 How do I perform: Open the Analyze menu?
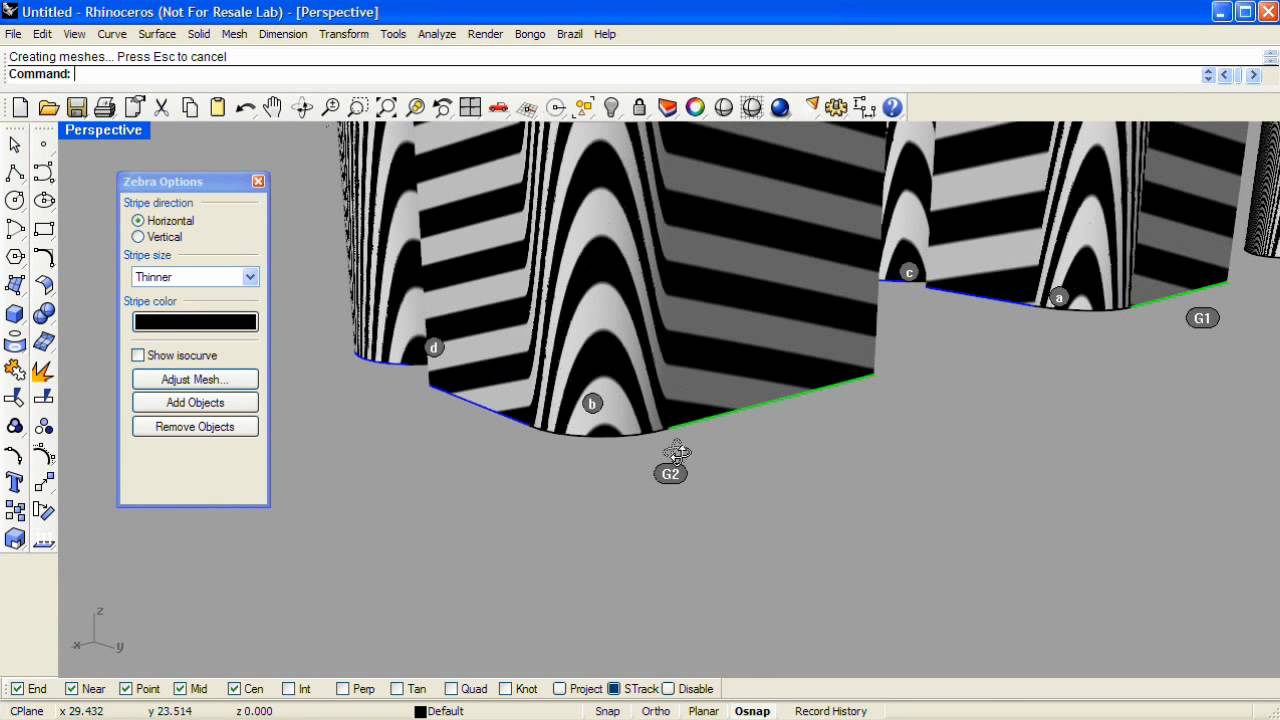click(x=437, y=34)
